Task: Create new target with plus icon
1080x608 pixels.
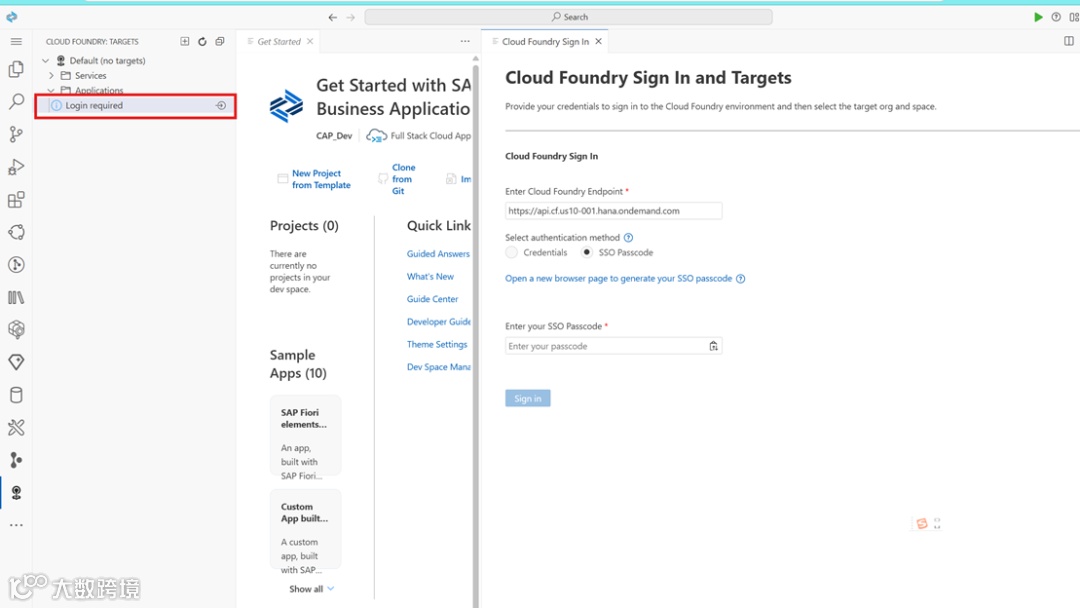Action: coord(185,41)
